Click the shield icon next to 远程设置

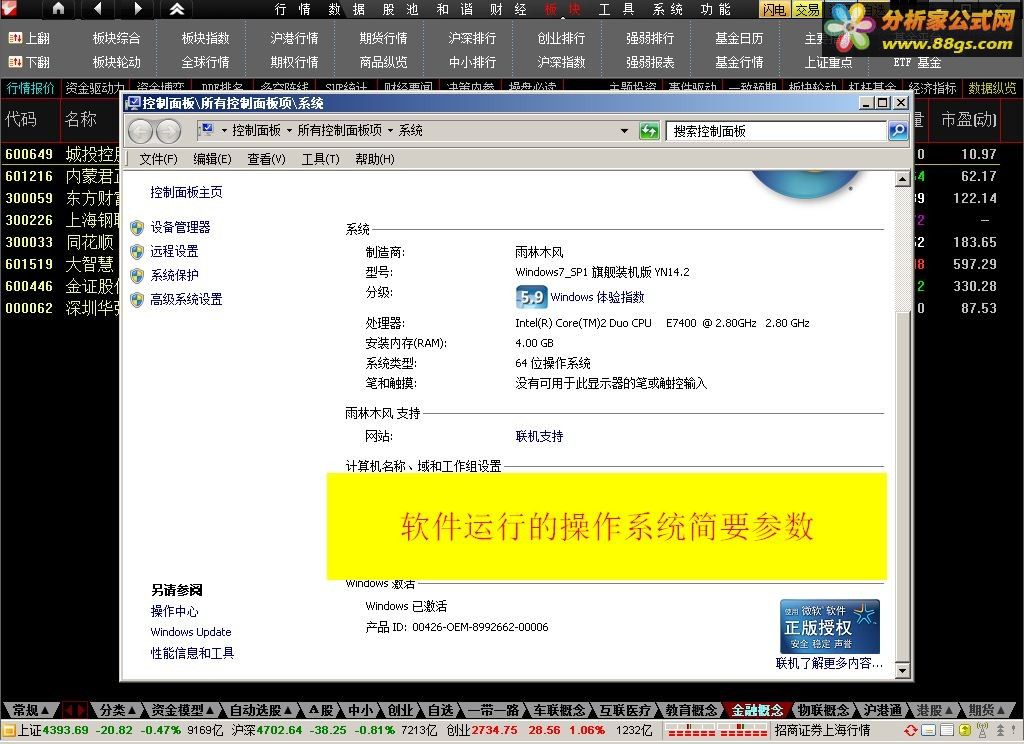coord(136,251)
